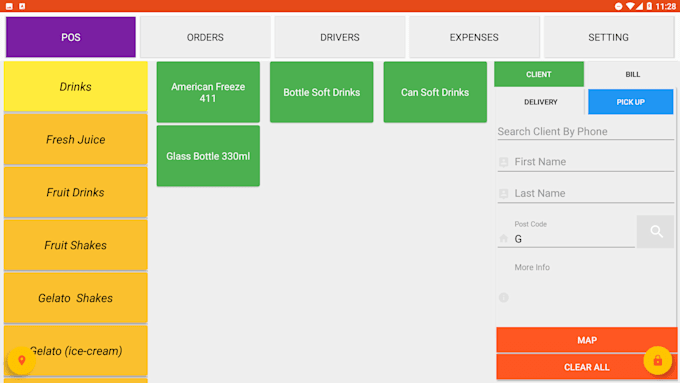Tap the Wi-Fi icon in the status bar
This screenshot has height=383, width=680.
coord(630,6)
